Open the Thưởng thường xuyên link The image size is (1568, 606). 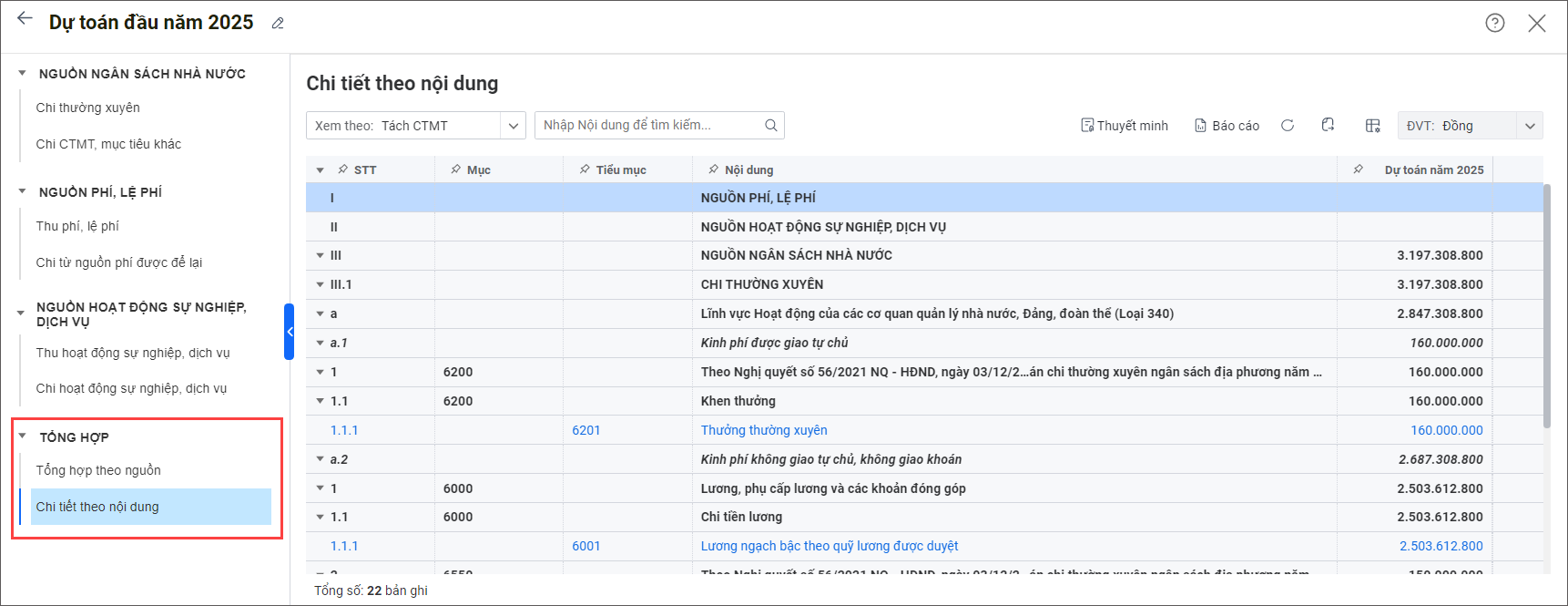click(764, 430)
